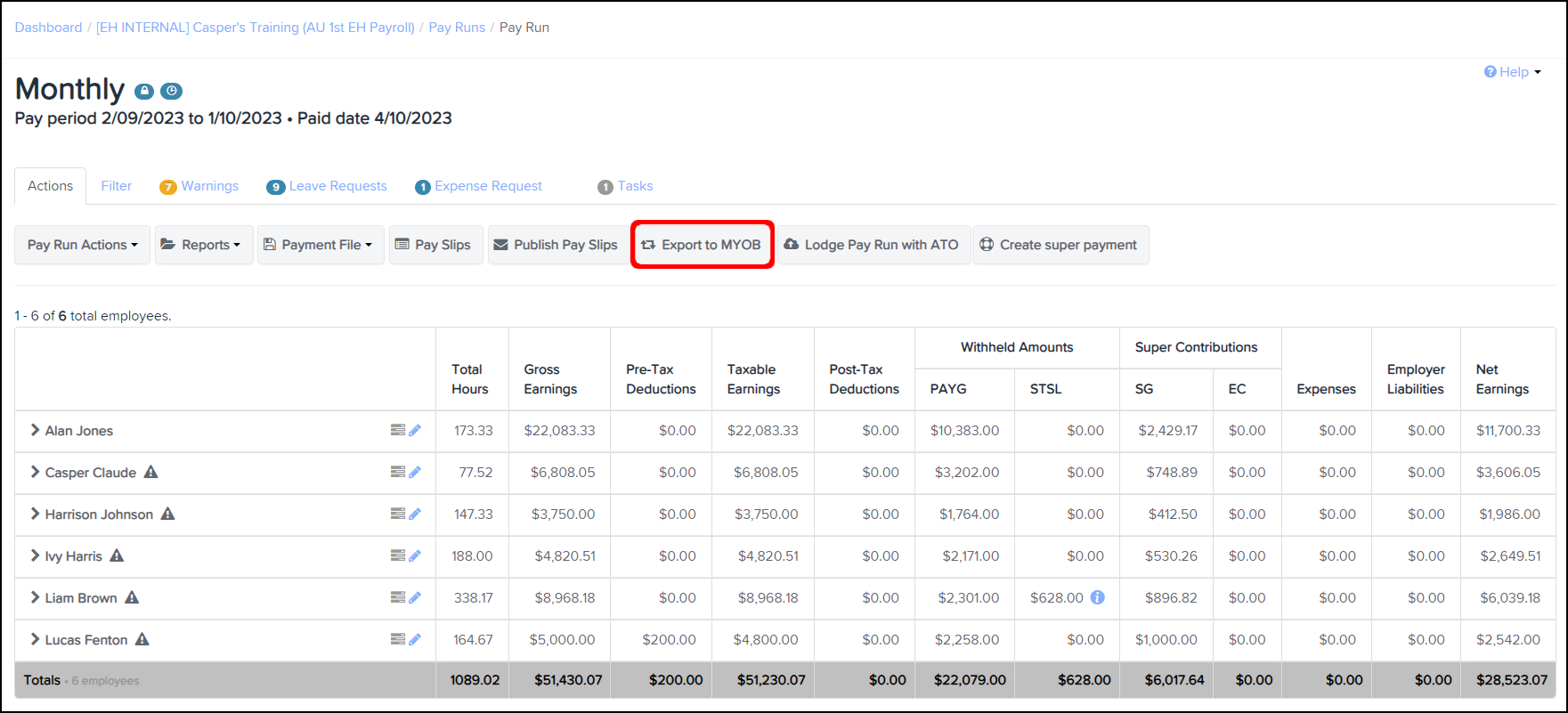Click Totals Gross Earnings $51,430.07
The width and height of the screenshot is (1568, 713).
click(x=568, y=679)
